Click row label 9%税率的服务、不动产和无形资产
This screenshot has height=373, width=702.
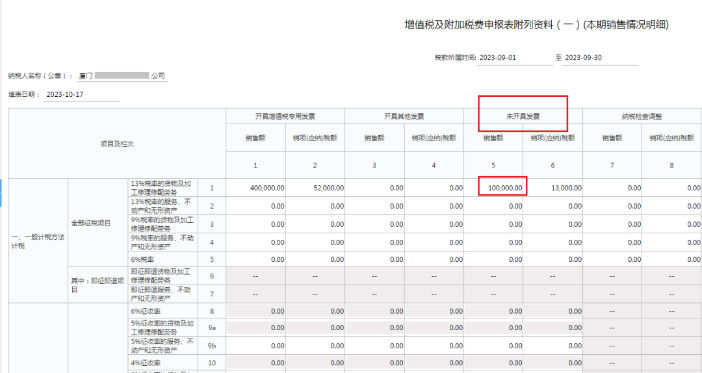coord(162,242)
